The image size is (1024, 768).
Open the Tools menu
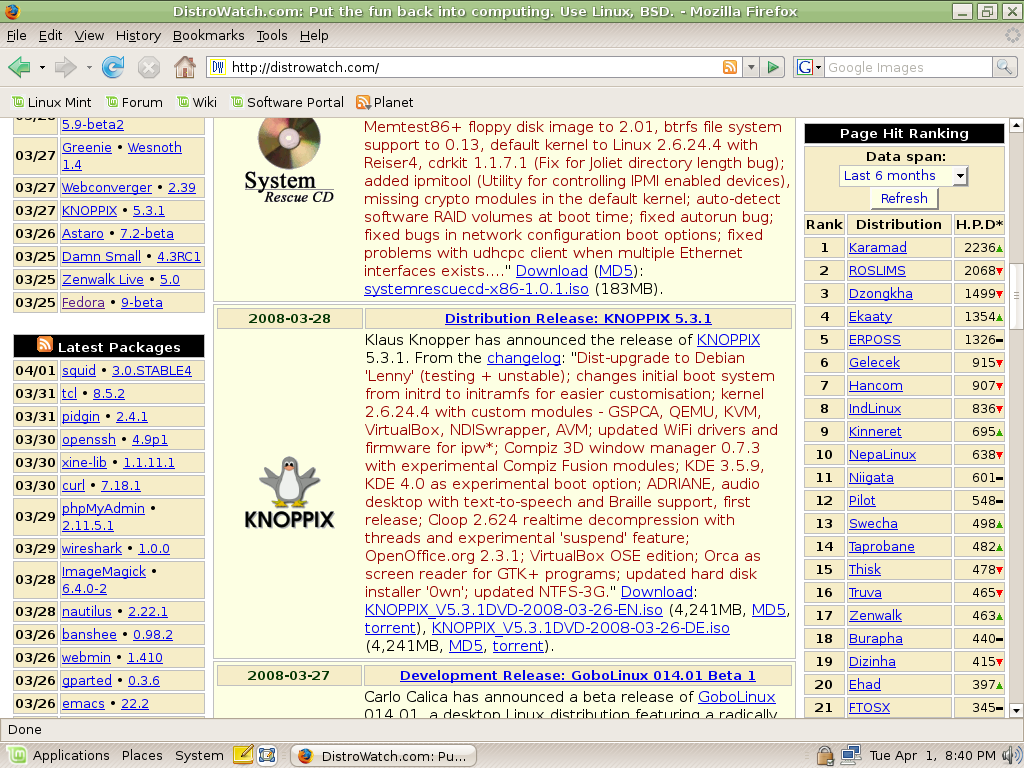coord(272,35)
